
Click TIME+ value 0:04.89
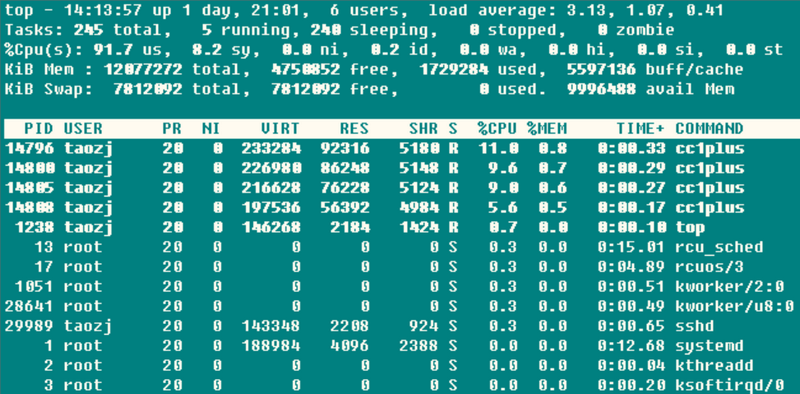pyautogui.click(x=631, y=267)
